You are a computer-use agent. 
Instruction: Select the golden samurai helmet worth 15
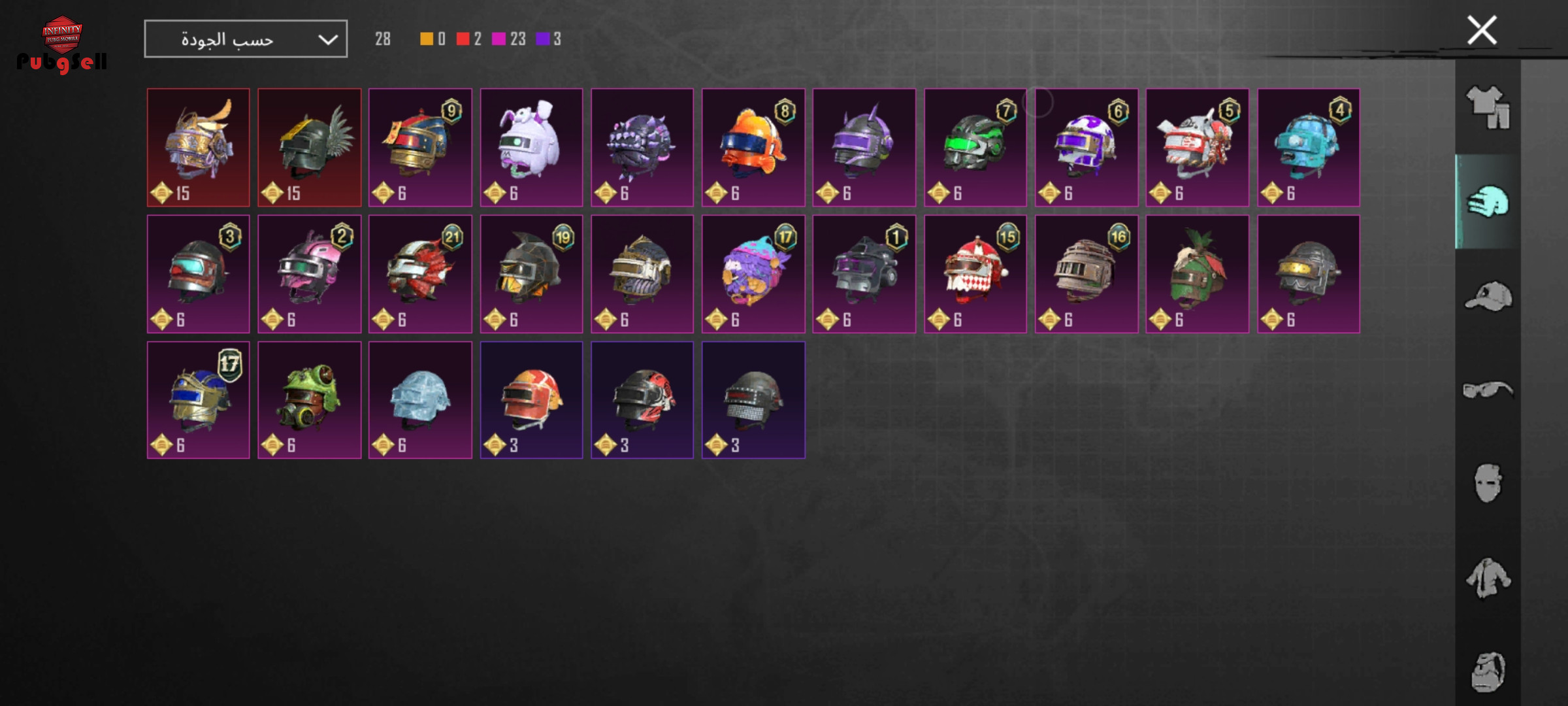(198, 148)
